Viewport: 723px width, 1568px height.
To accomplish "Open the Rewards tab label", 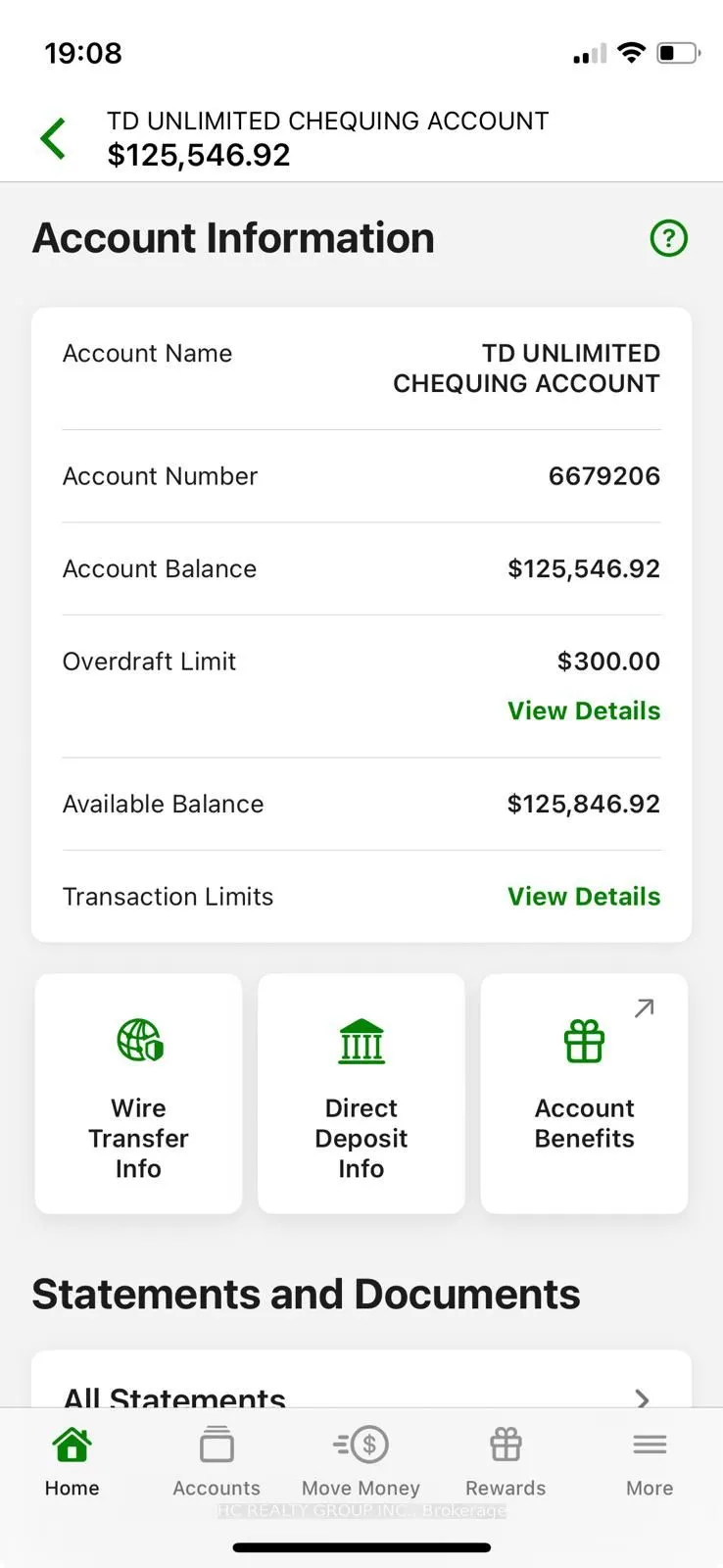I will pyautogui.click(x=506, y=1488).
